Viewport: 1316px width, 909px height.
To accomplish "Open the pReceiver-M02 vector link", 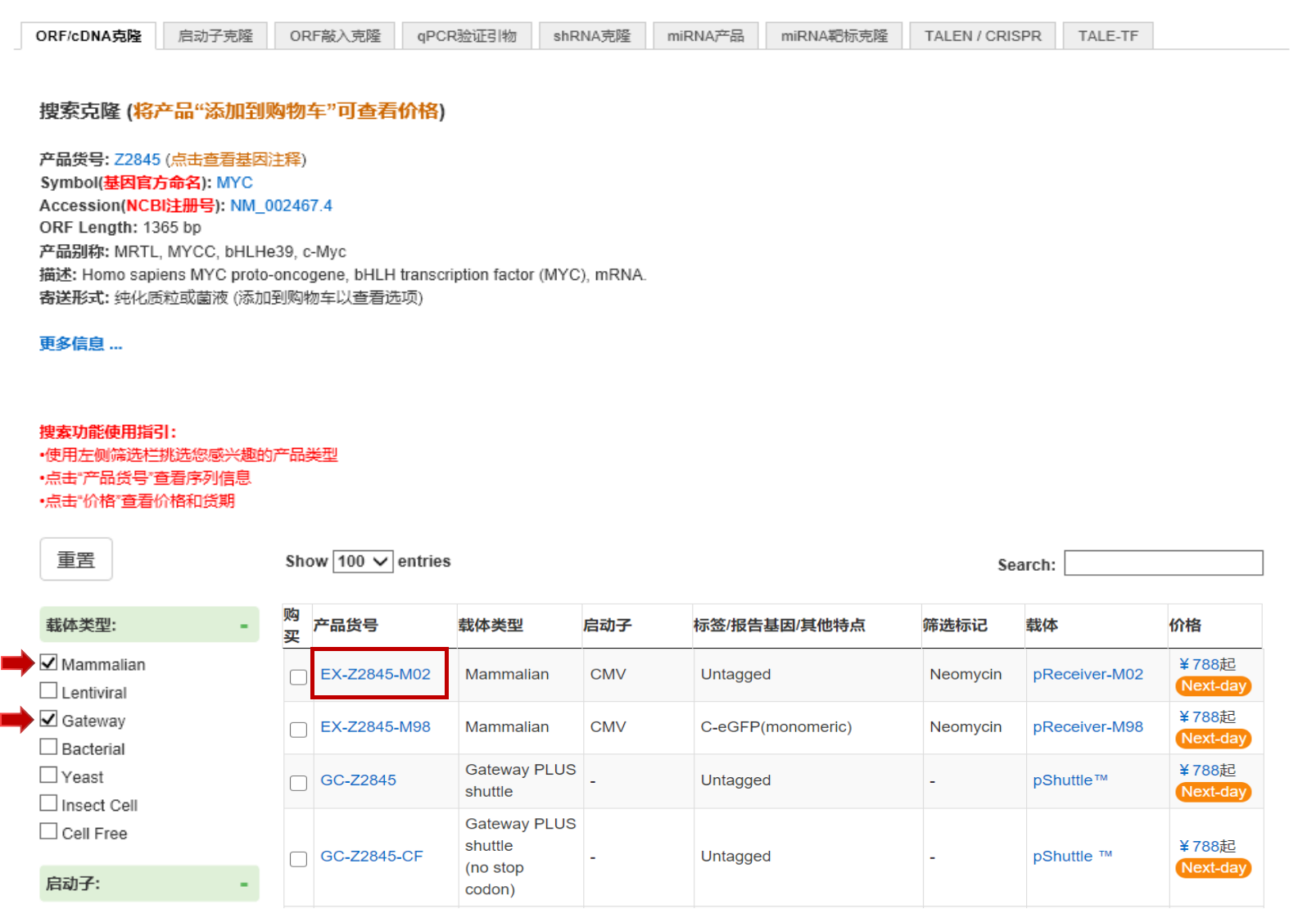I will (1088, 674).
